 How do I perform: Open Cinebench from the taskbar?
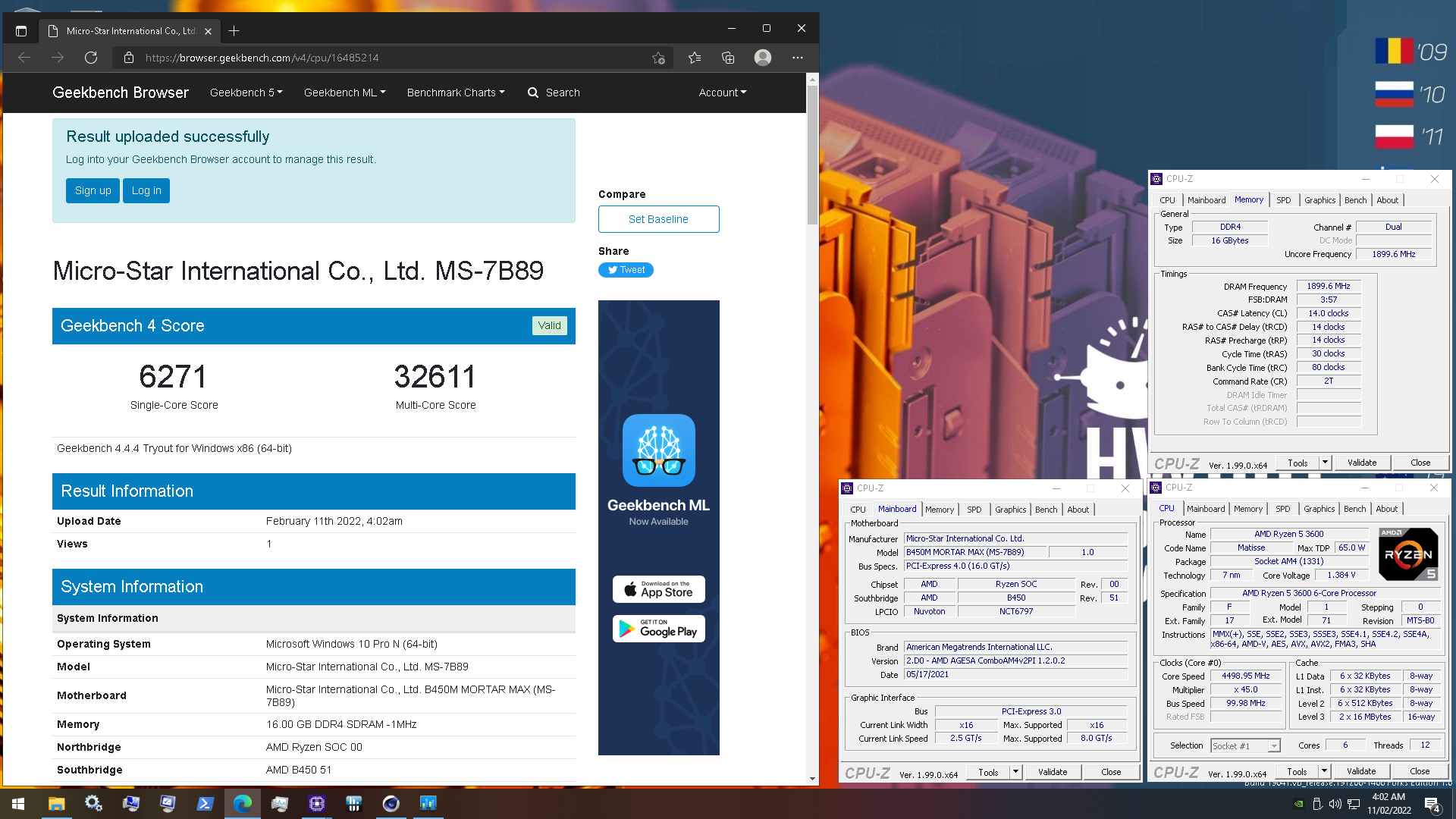pos(391,803)
